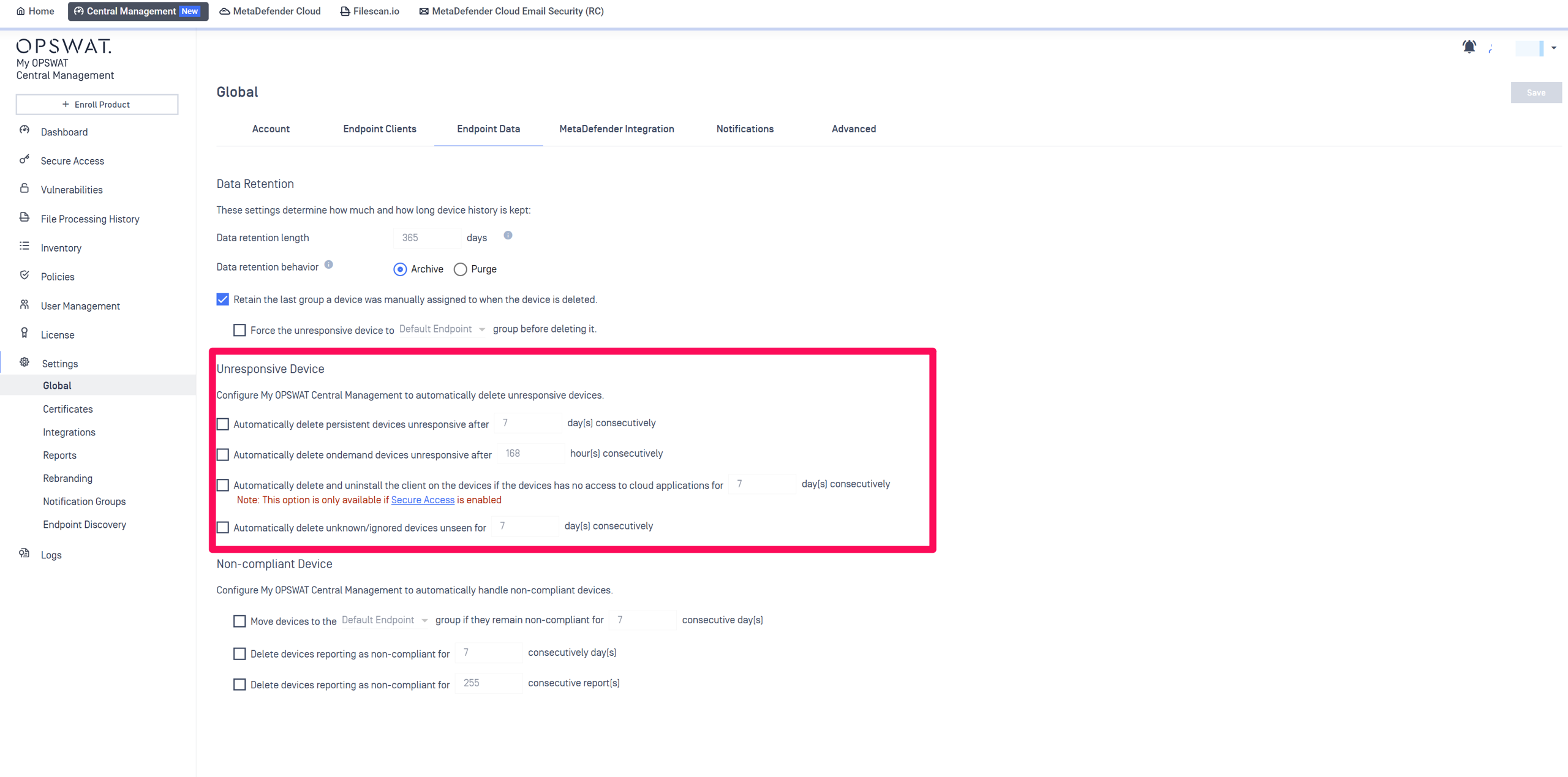1568x777 pixels.
Task: Switch to the MetaDefender Integration tab
Action: (x=616, y=129)
